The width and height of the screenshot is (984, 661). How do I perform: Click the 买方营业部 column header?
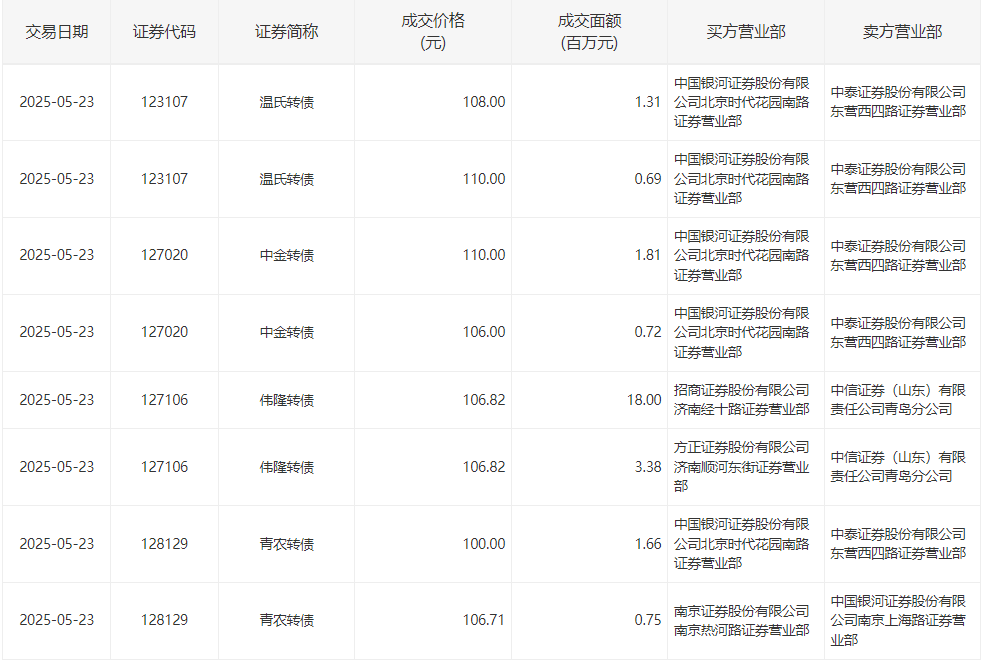(x=746, y=32)
